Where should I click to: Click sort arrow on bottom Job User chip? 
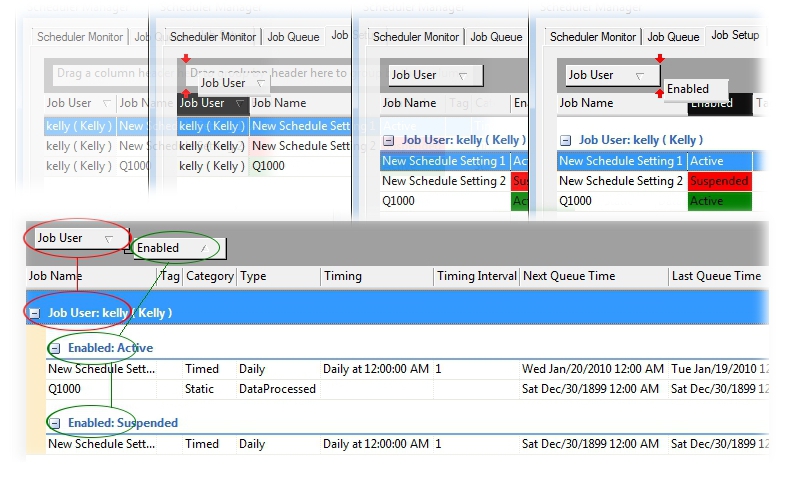105,238
